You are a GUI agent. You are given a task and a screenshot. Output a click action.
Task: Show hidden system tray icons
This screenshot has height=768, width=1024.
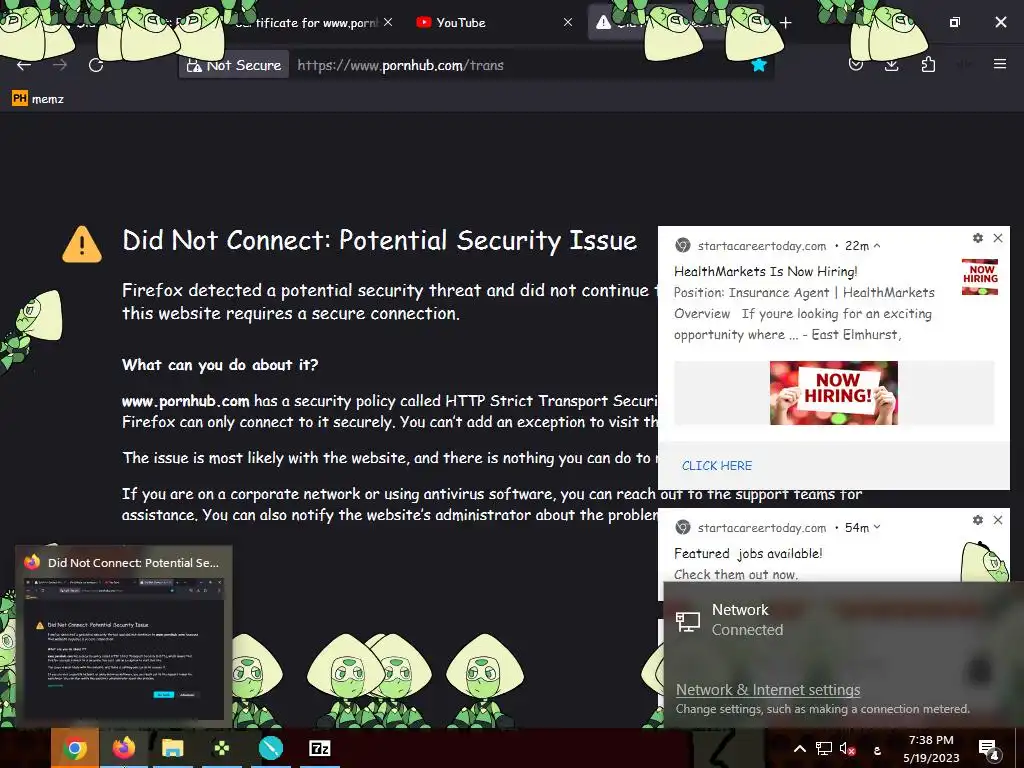(799, 749)
